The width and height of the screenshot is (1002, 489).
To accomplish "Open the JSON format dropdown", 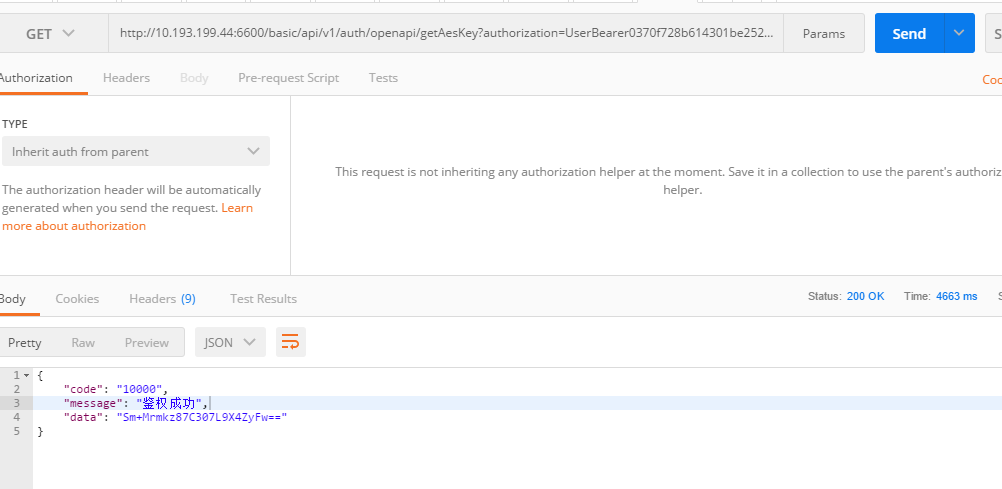I will pyautogui.click(x=230, y=342).
